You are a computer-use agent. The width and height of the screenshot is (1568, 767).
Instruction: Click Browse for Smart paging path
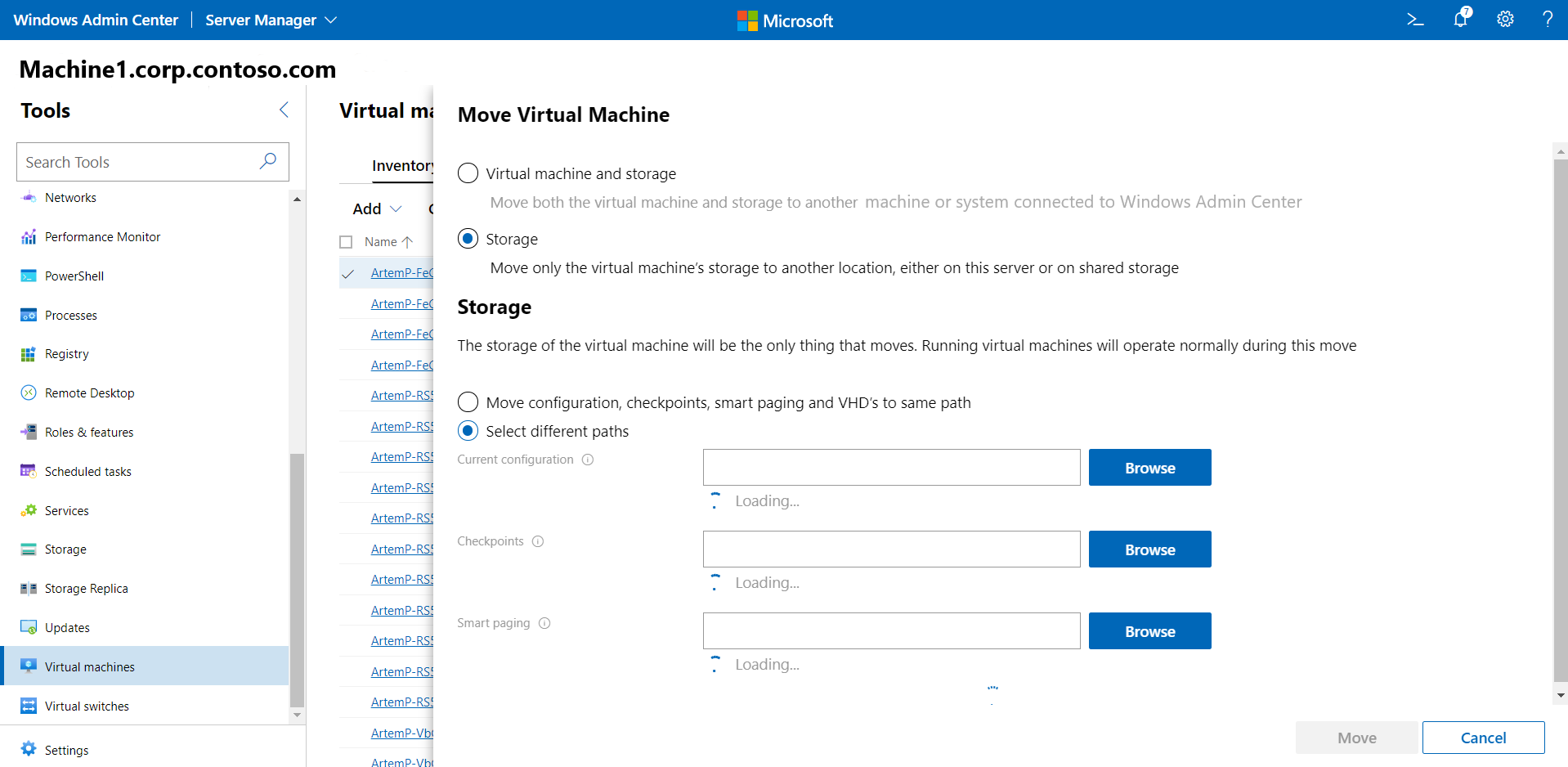pyautogui.click(x=1149, y=631)
